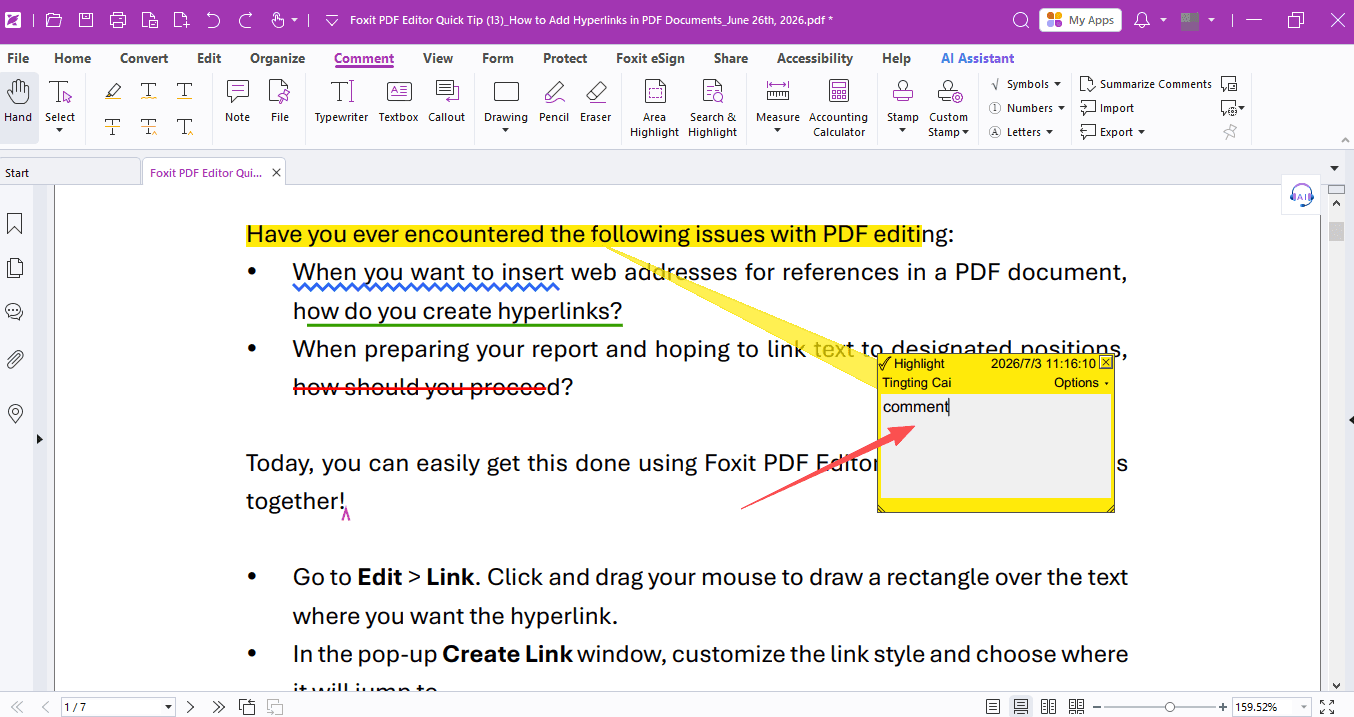Viewport: 1354px width, 717px height.
Task: Open the Accounting Calculator
Action: 839,109
